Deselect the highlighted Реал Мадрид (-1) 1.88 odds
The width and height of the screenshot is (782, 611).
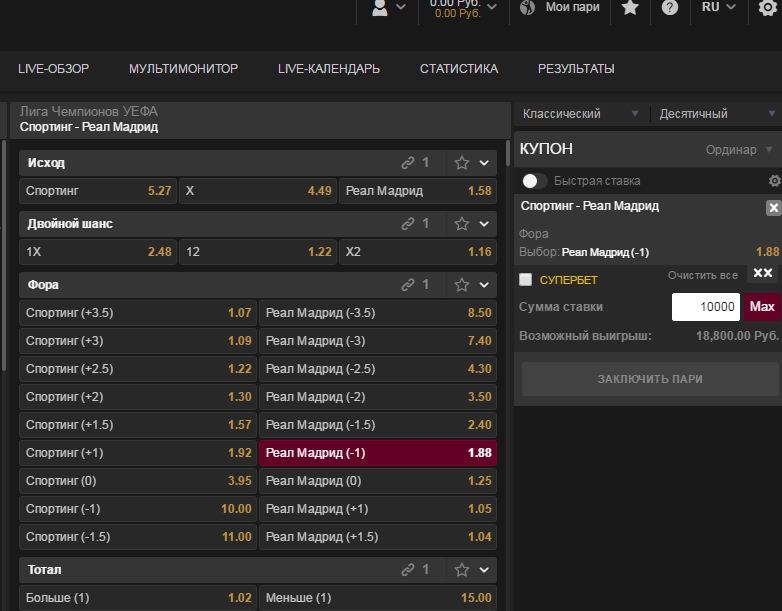pos(378,453)
